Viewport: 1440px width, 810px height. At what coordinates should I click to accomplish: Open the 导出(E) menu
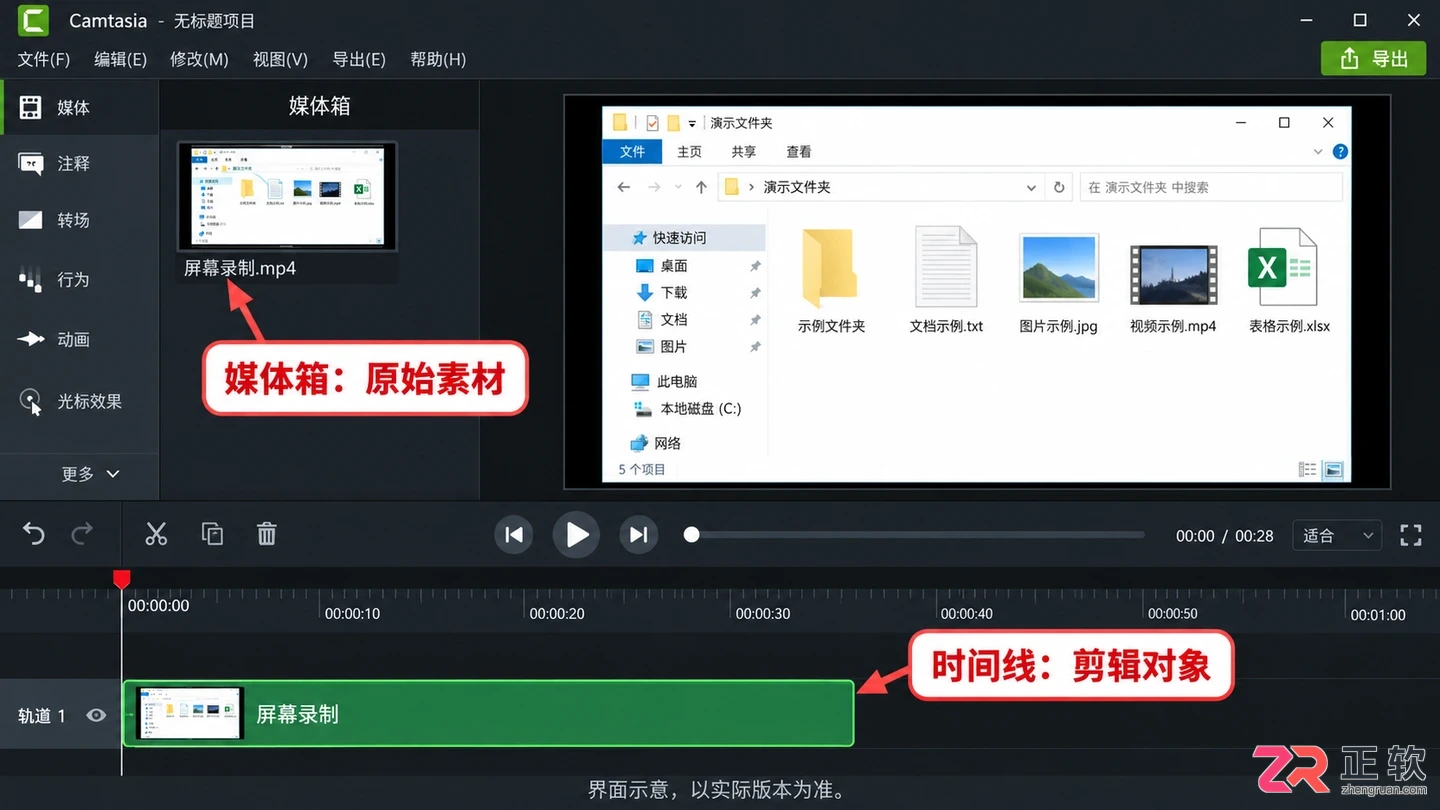[x=358, y=59]
